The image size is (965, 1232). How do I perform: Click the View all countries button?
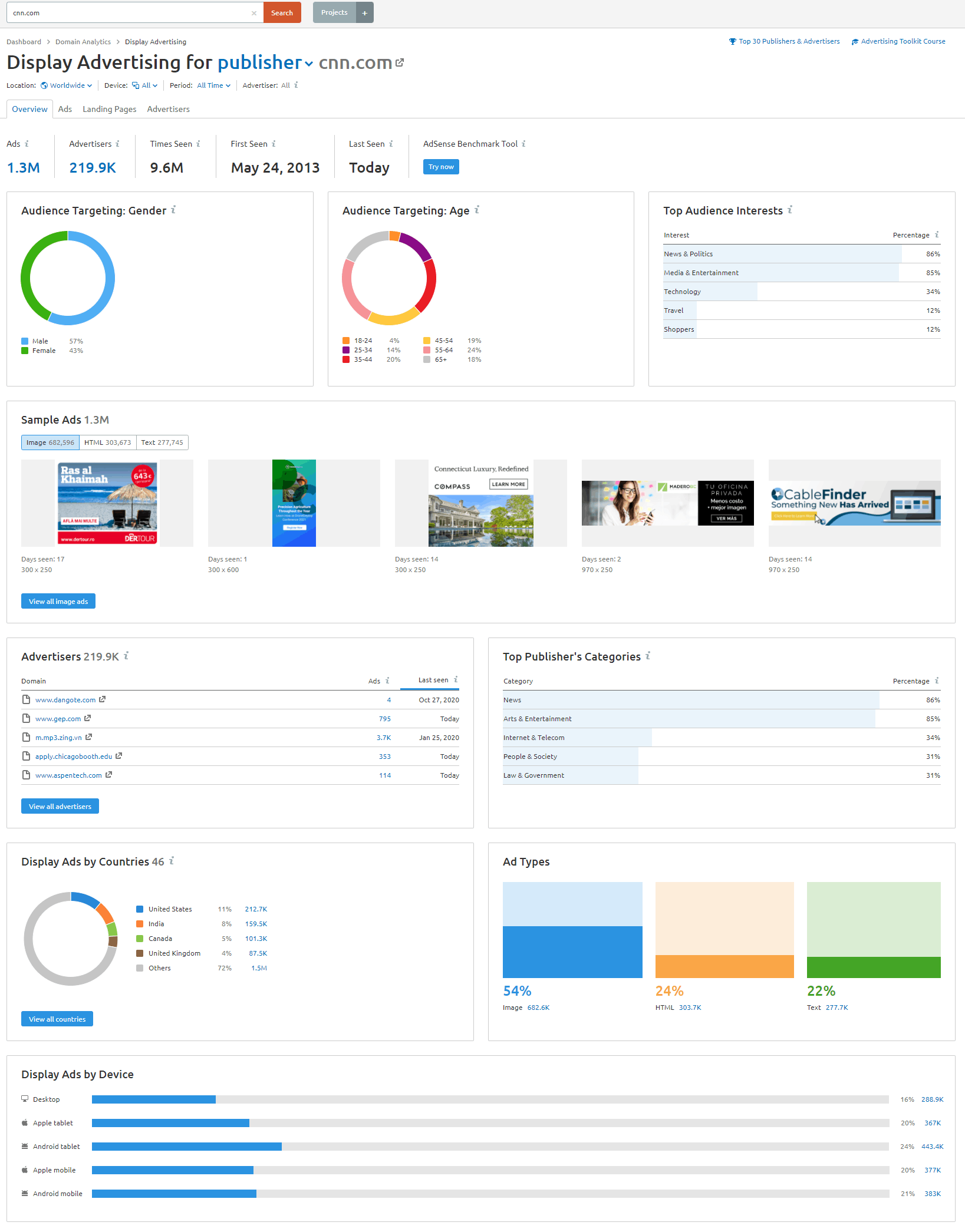(x=57, y=1018)
